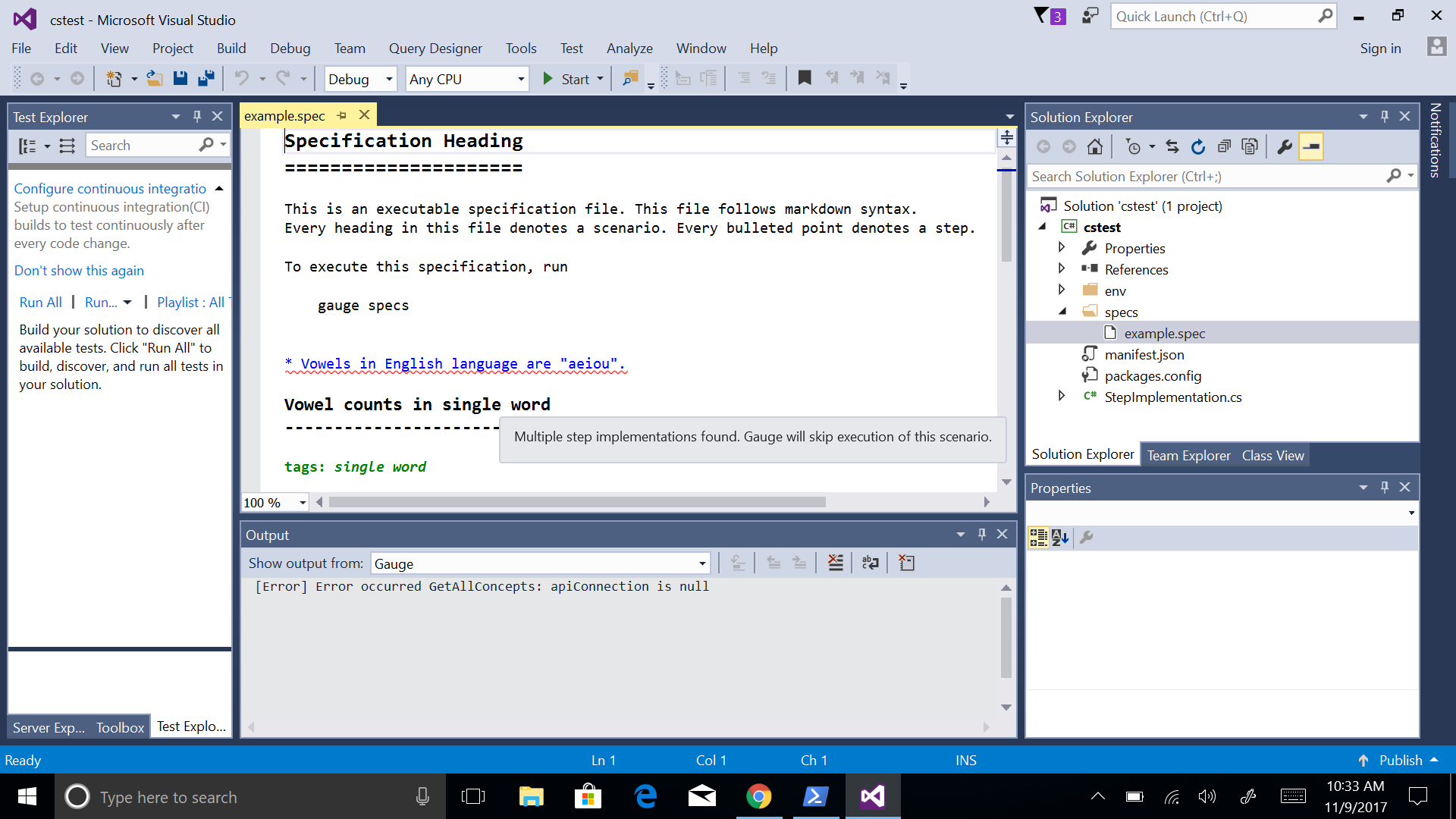
Task: Click the editor vertical scrollbar thumb
Action: pyautogui.click(x=1006, y=216)
